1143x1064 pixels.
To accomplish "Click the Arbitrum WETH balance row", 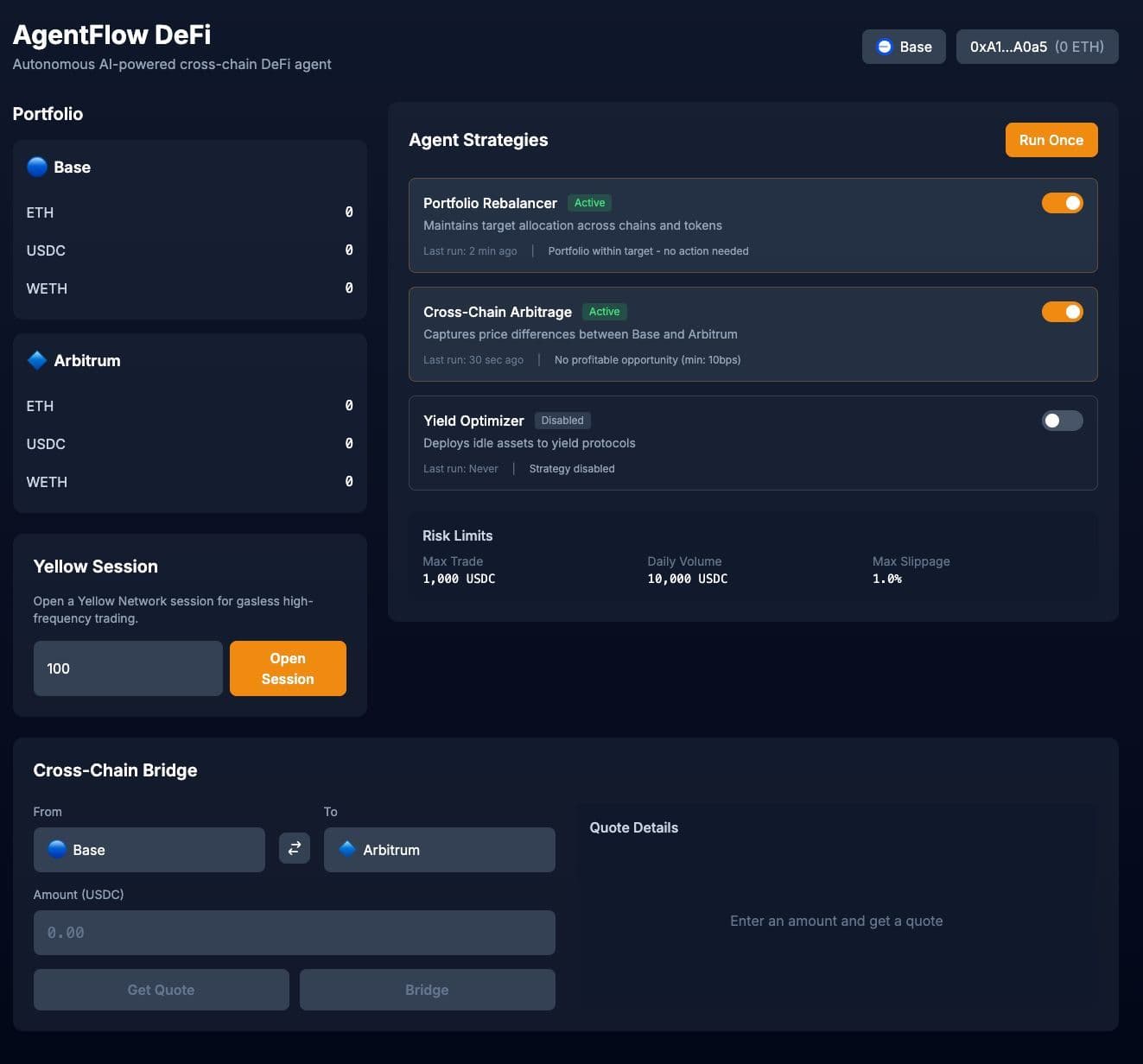I will click(190, 482).
